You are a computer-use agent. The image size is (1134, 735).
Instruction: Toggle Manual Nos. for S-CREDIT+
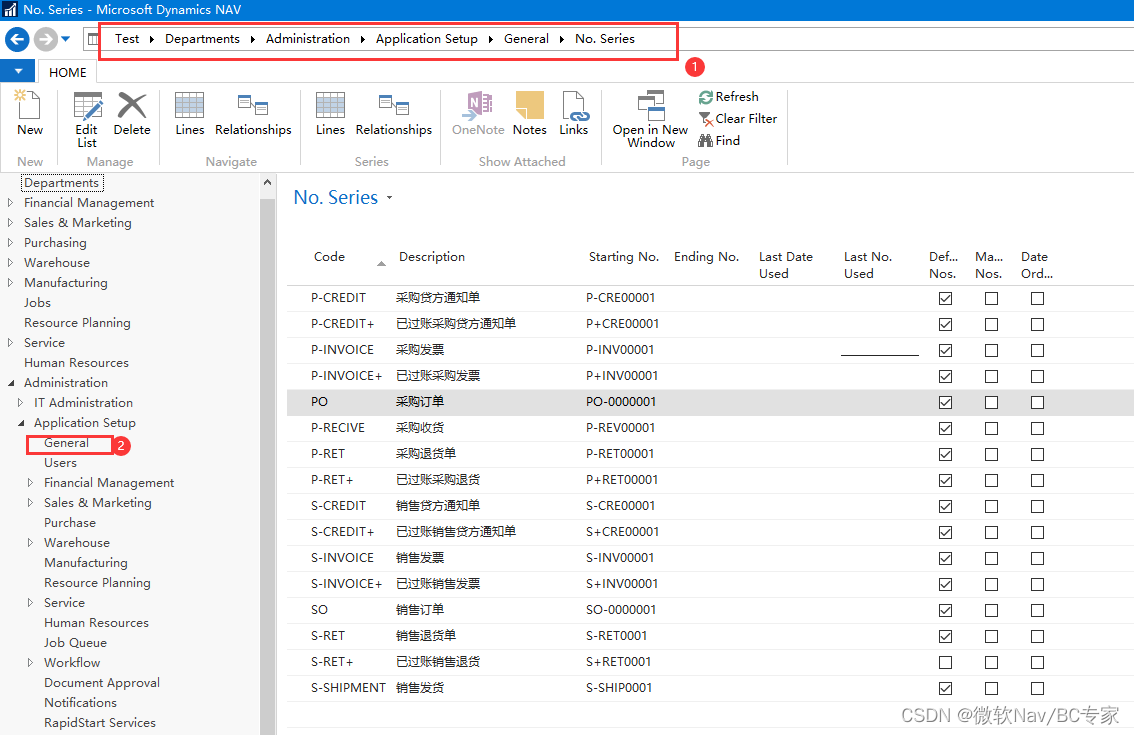[992, 532]
